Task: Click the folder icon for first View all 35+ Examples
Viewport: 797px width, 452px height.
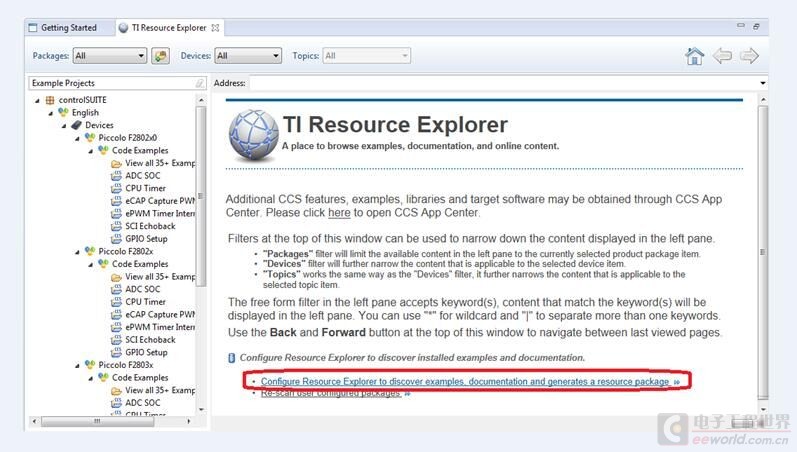Action: (116, 163)
